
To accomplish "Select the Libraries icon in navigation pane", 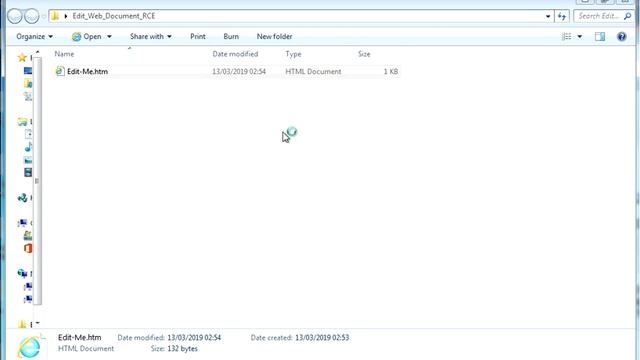I will [22, 122].
